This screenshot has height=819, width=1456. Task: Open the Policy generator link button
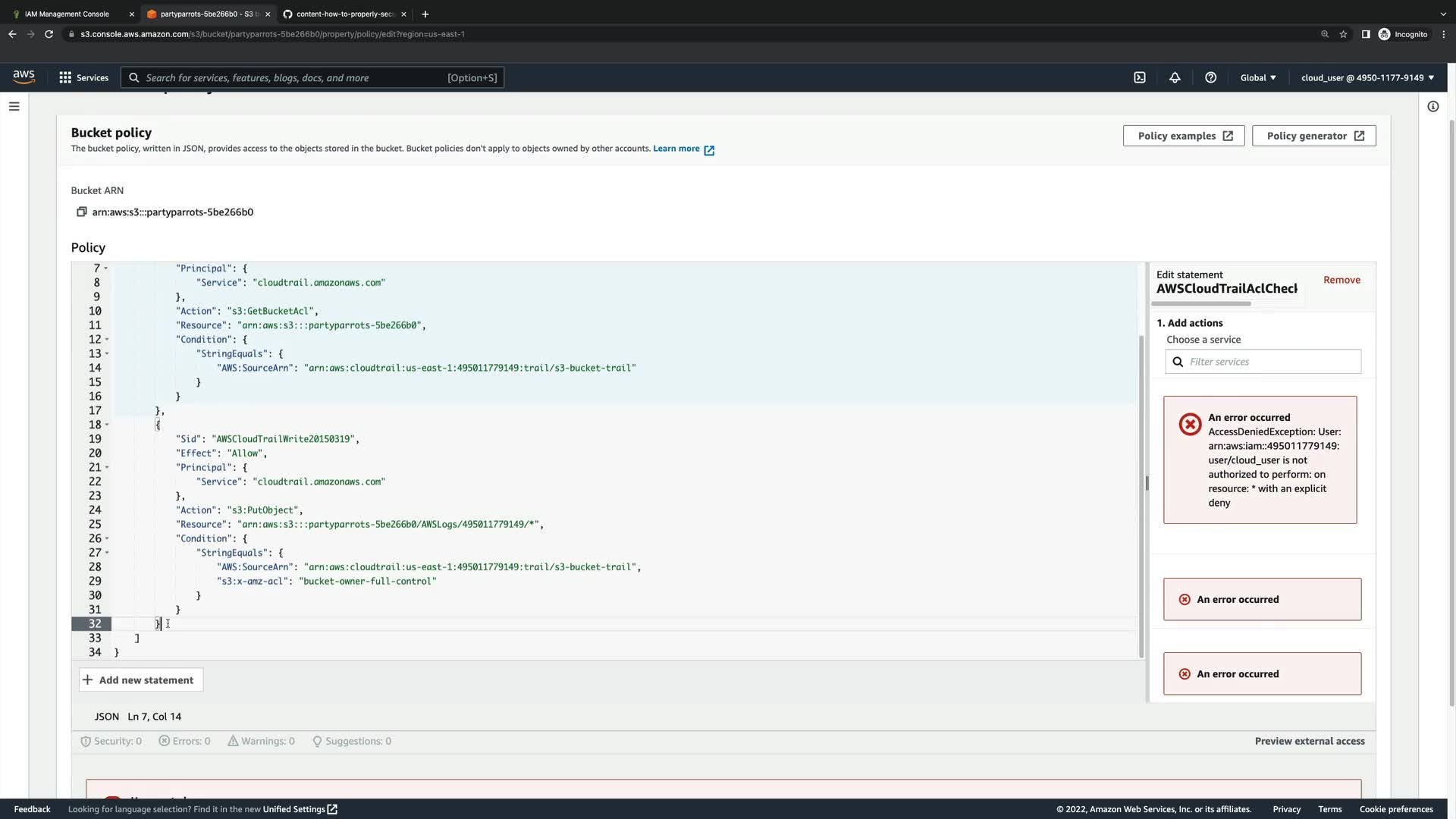tap(1313, 136)
